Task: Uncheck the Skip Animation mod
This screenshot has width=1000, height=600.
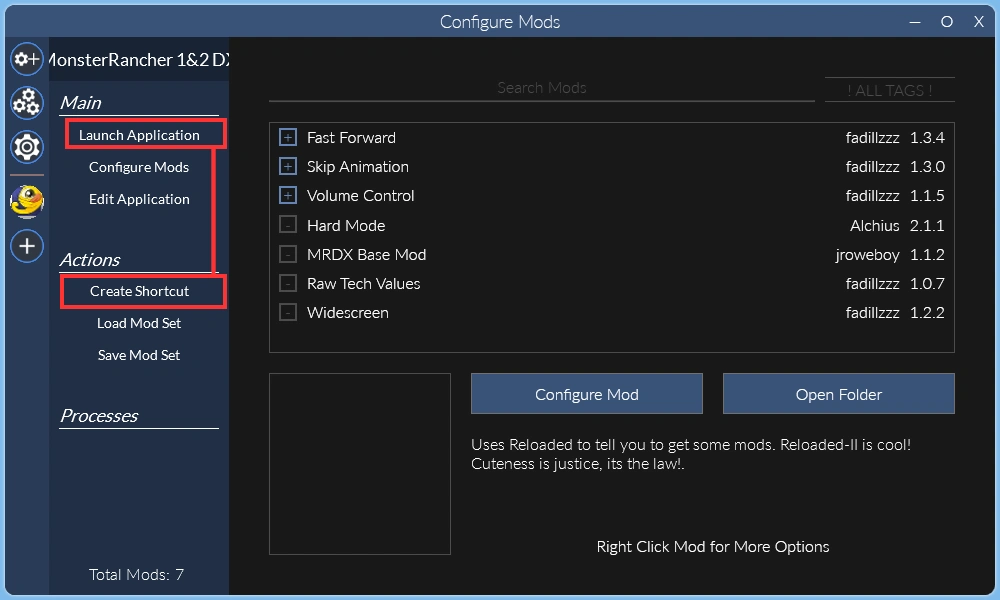Action: point(288,167)
